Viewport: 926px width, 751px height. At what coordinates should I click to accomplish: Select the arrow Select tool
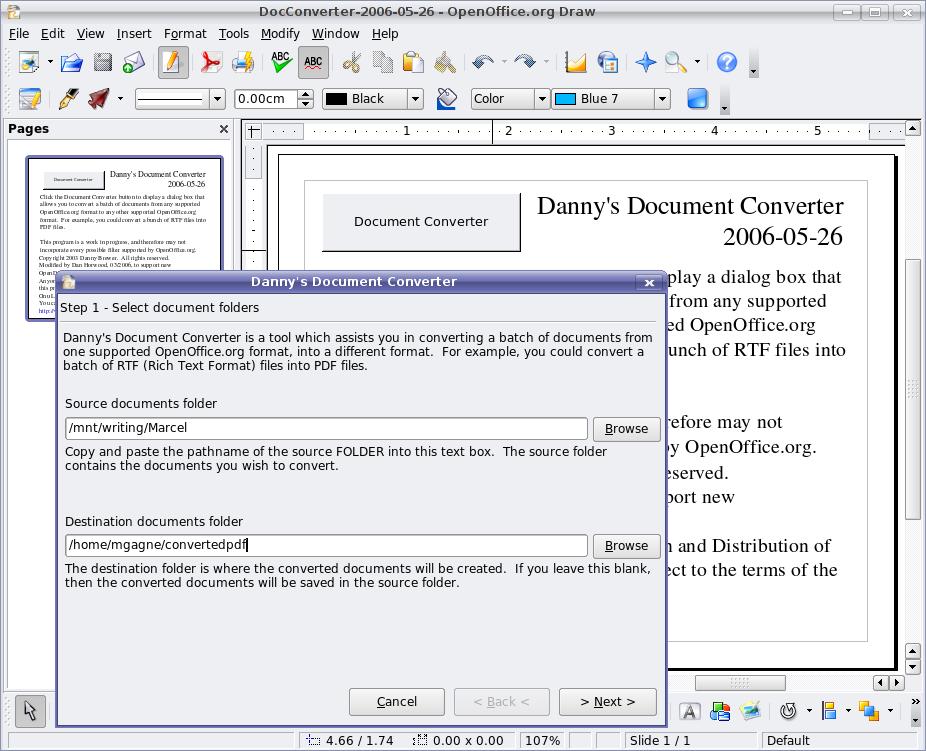30,710
